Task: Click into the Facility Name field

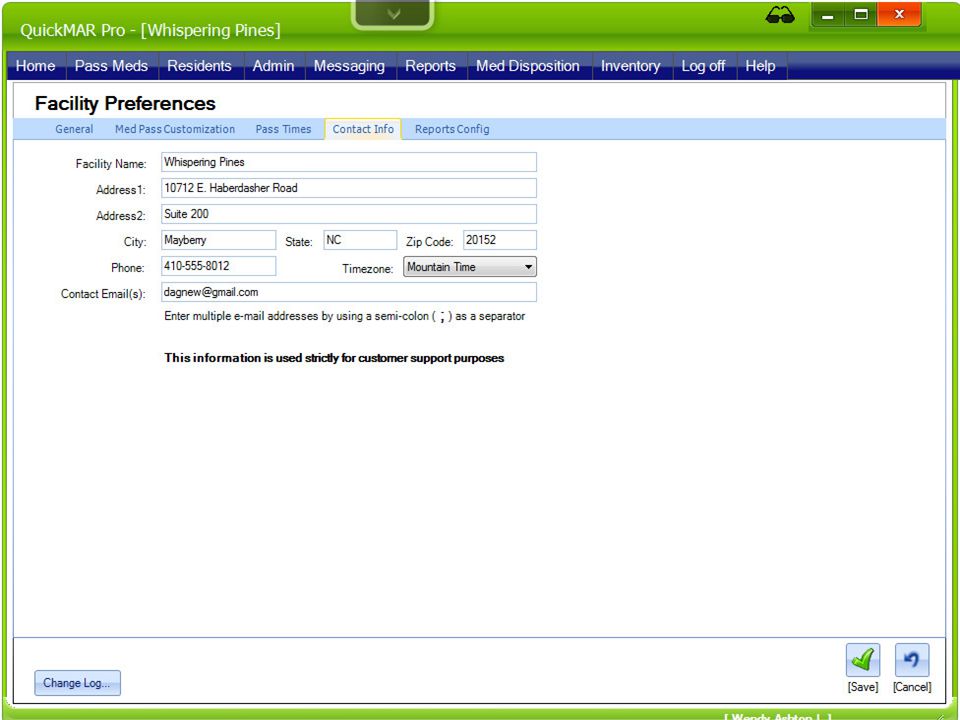Action: pos(349,162)
